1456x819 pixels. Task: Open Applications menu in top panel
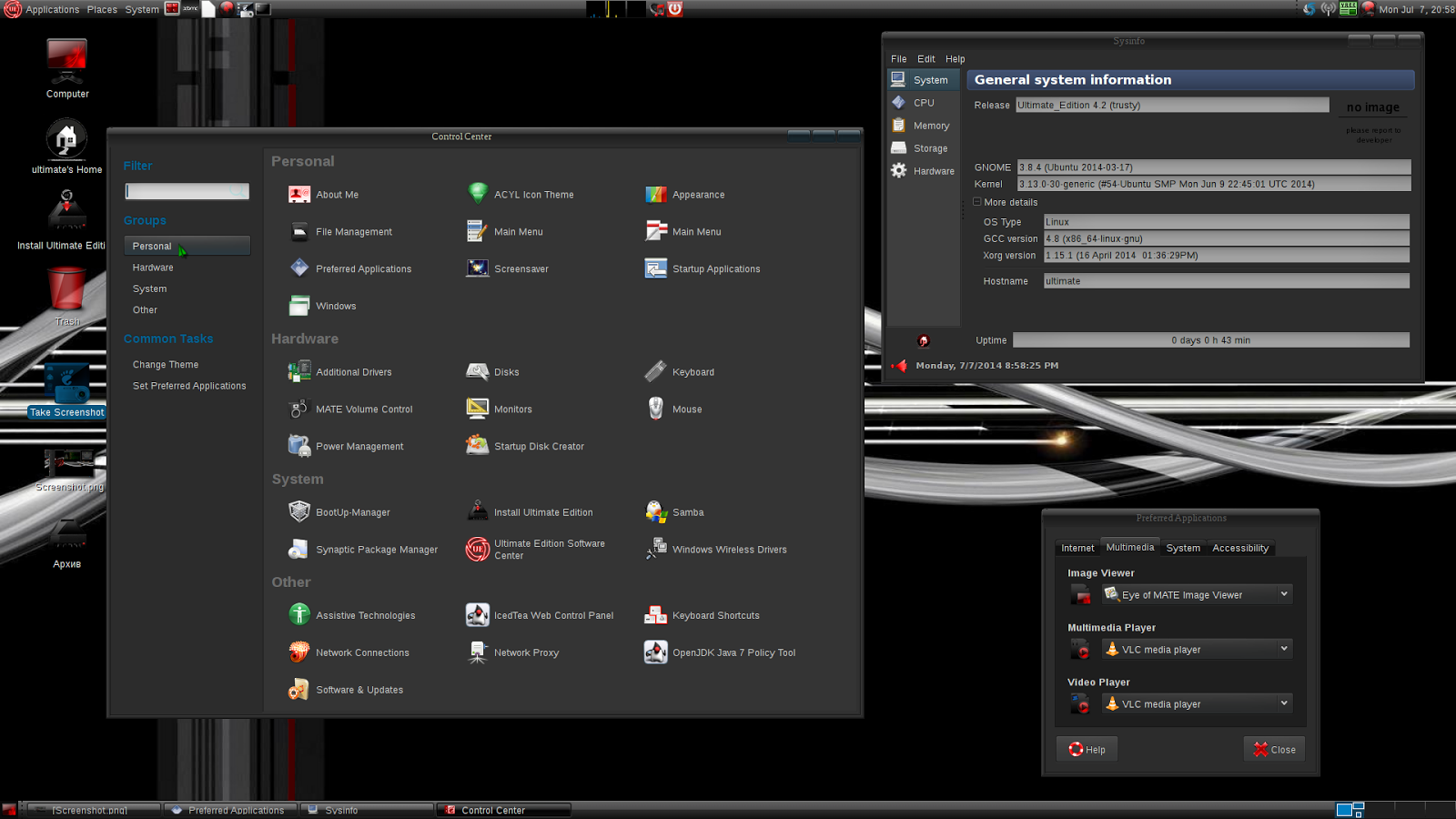tap(52, 9)
